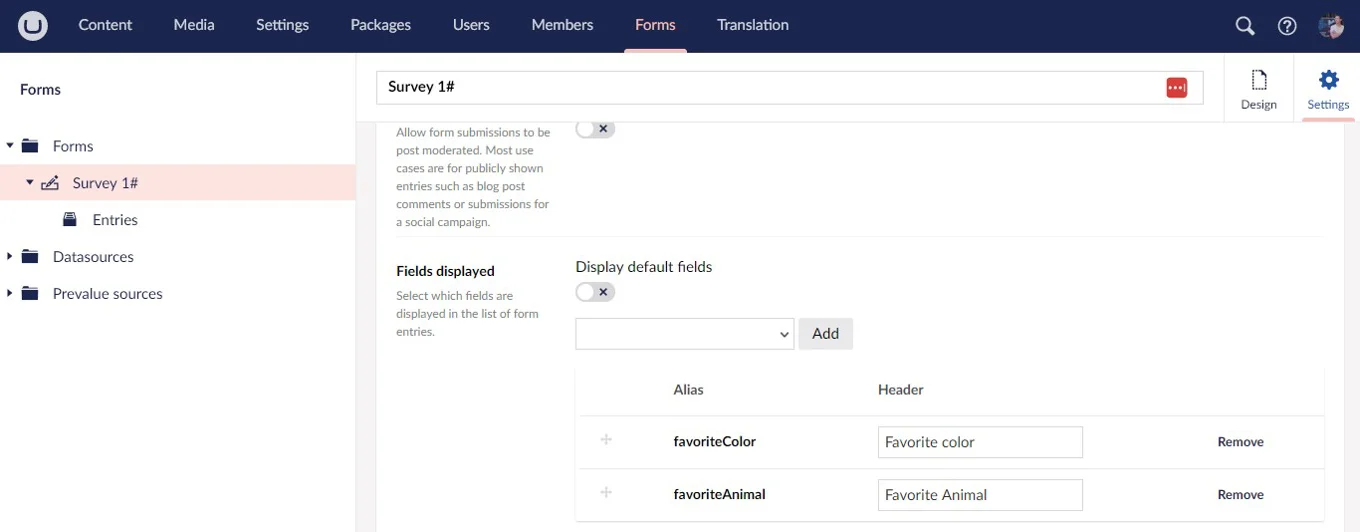Open the search magnifier icon
Screen dimensions: 1360x532
[x=1245, y=26]
